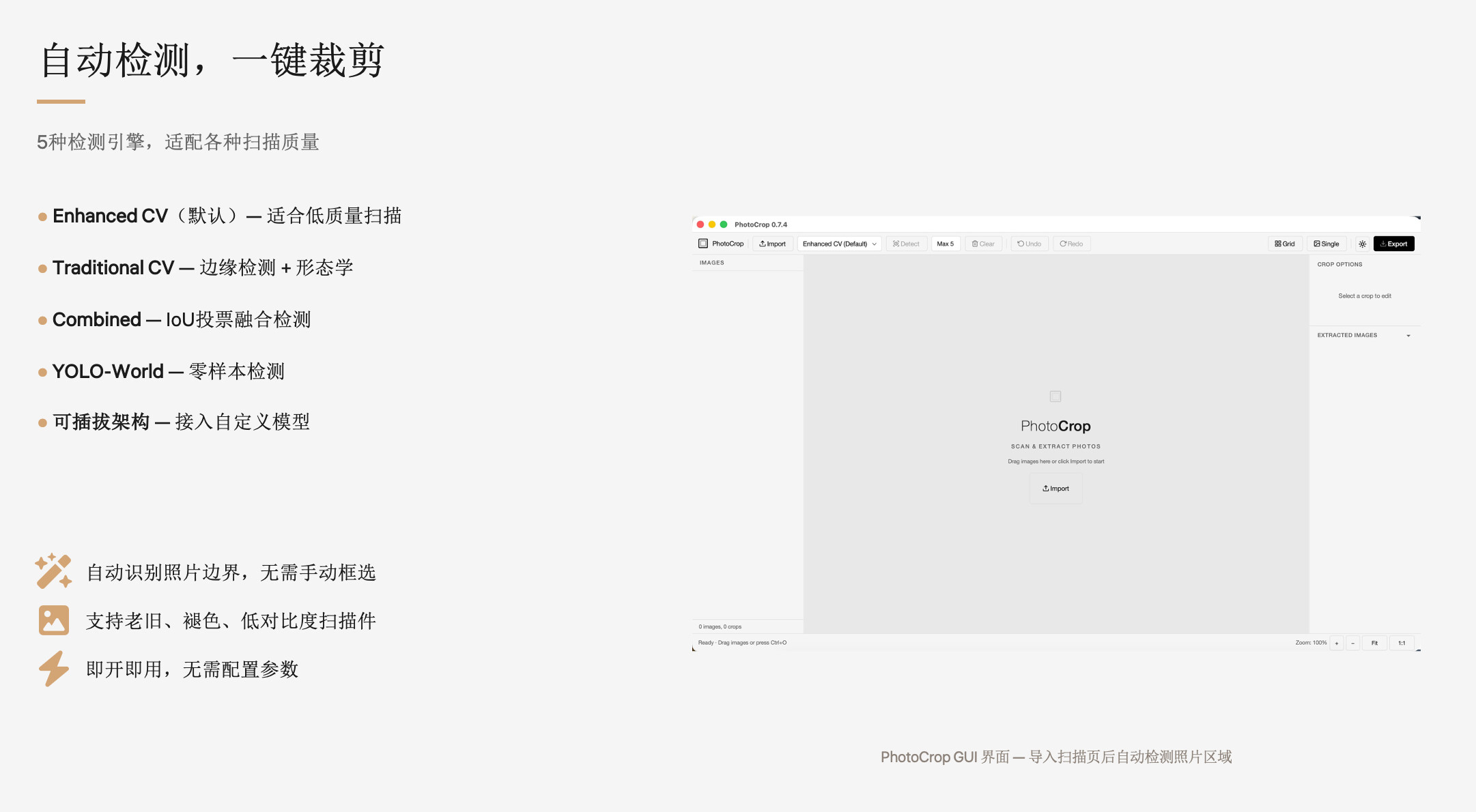Click the Images panel header
This screenshot has height=812, width=1476.
(x=712, y=263)
